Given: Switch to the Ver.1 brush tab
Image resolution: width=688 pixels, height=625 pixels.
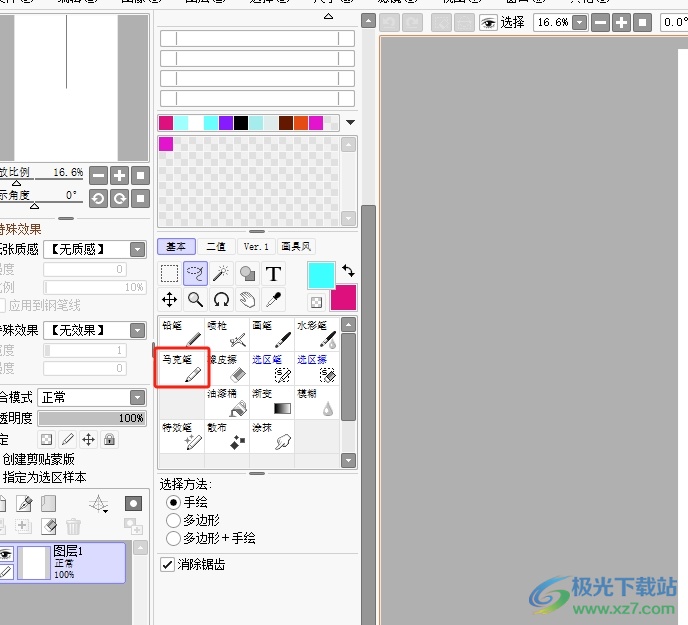Looking at the screenshot, I should coord(256,247).
